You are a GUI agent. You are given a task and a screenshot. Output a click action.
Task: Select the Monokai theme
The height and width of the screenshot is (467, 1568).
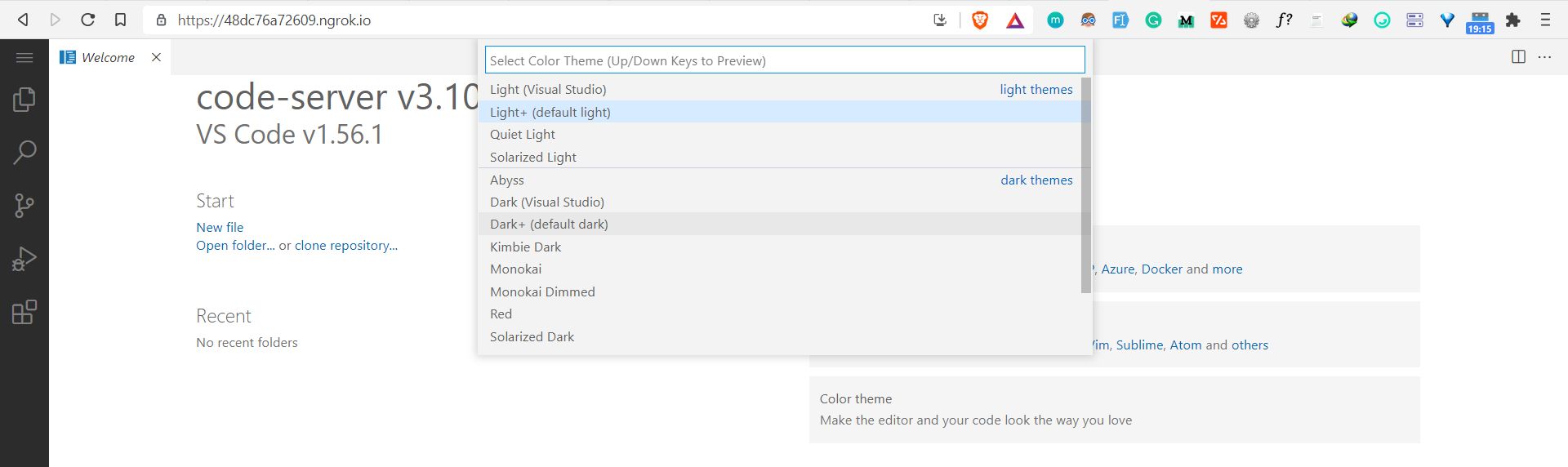coord(515,269)
